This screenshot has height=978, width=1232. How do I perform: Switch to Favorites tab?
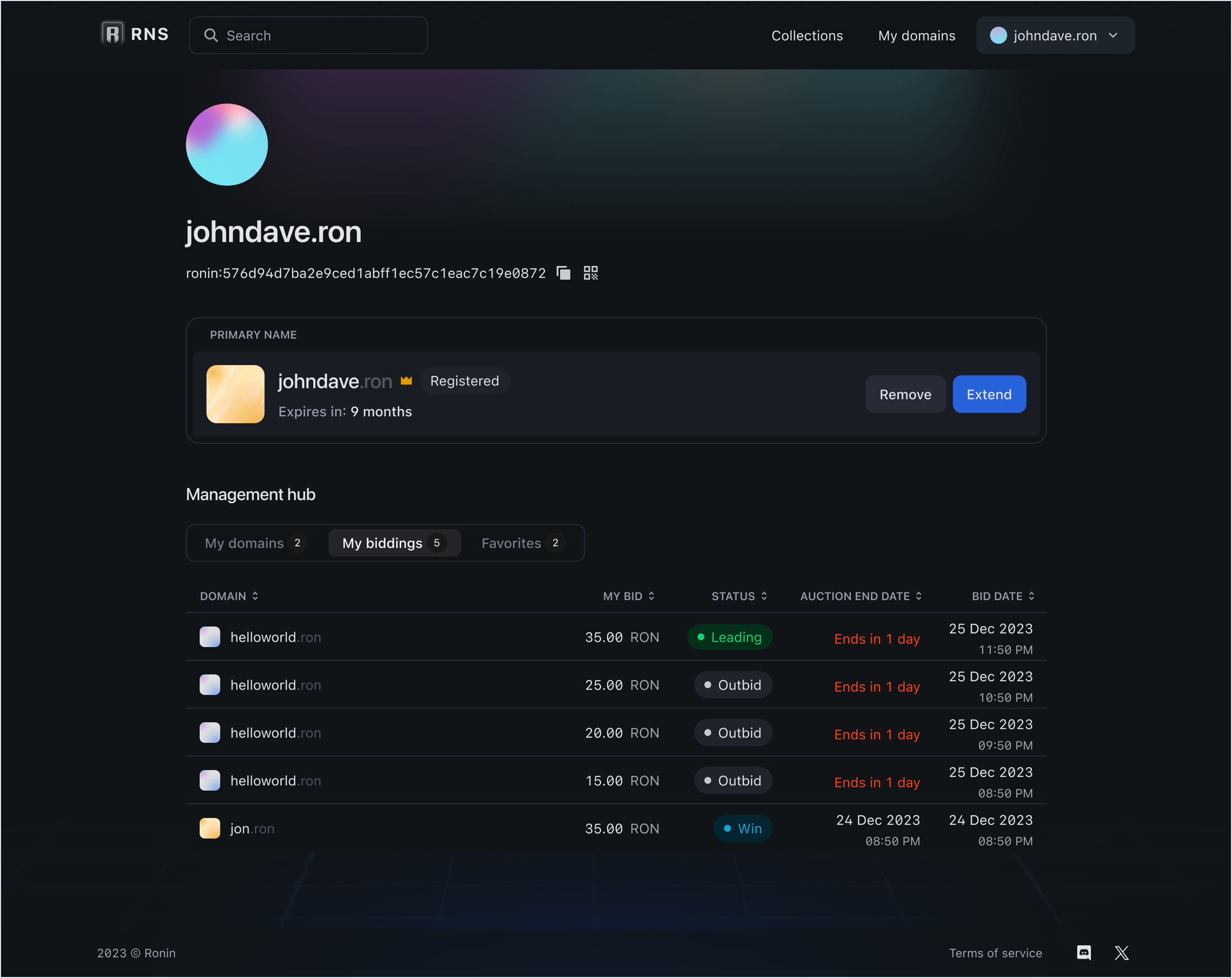[522, 543]
